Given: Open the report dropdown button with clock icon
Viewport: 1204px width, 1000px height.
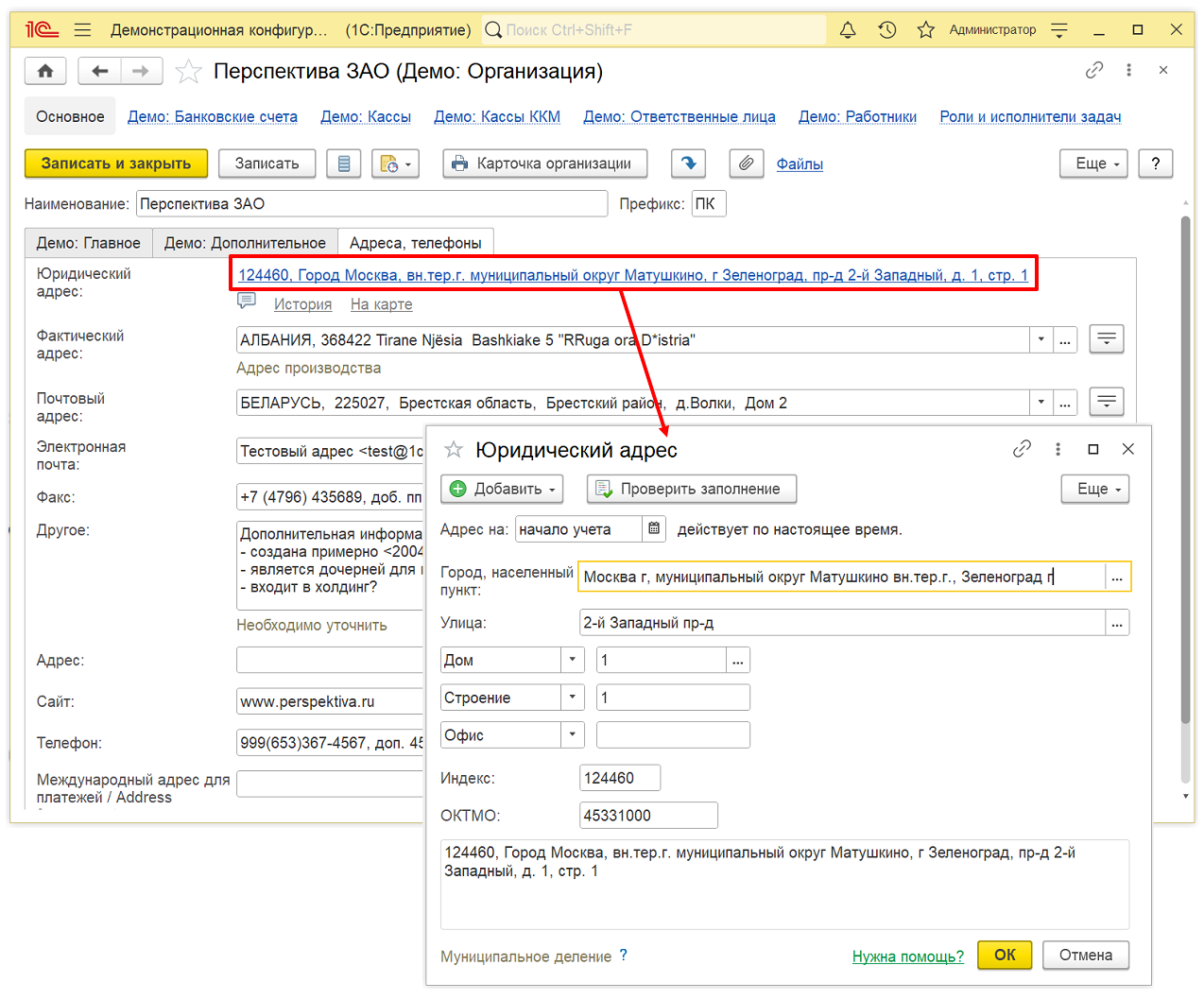Looking at the screenshot, I should (395, 164).
